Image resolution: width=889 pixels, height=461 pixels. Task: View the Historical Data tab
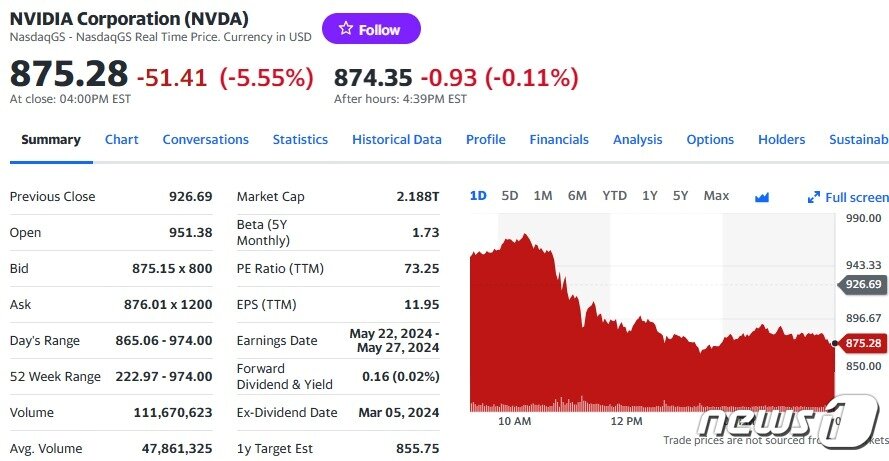pyautogui.click(x=397, y=140)
